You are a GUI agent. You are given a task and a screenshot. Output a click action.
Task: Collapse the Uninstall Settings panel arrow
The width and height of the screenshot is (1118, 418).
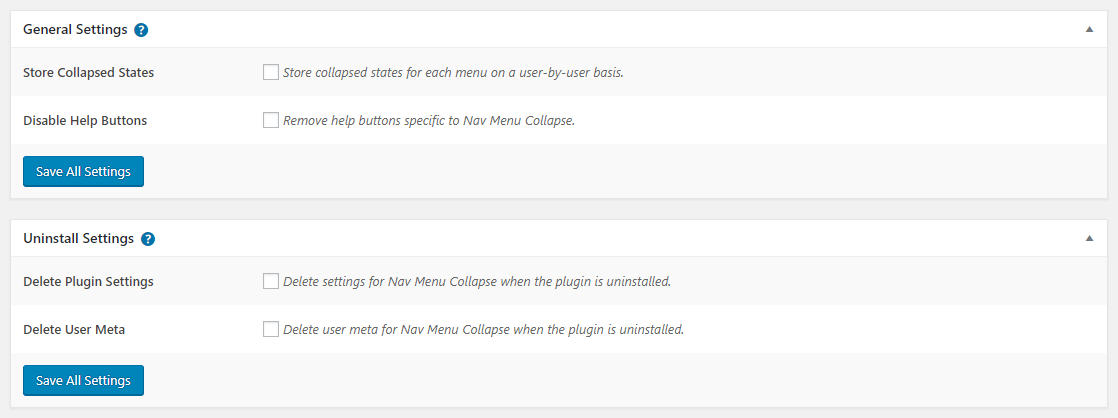1089,239
